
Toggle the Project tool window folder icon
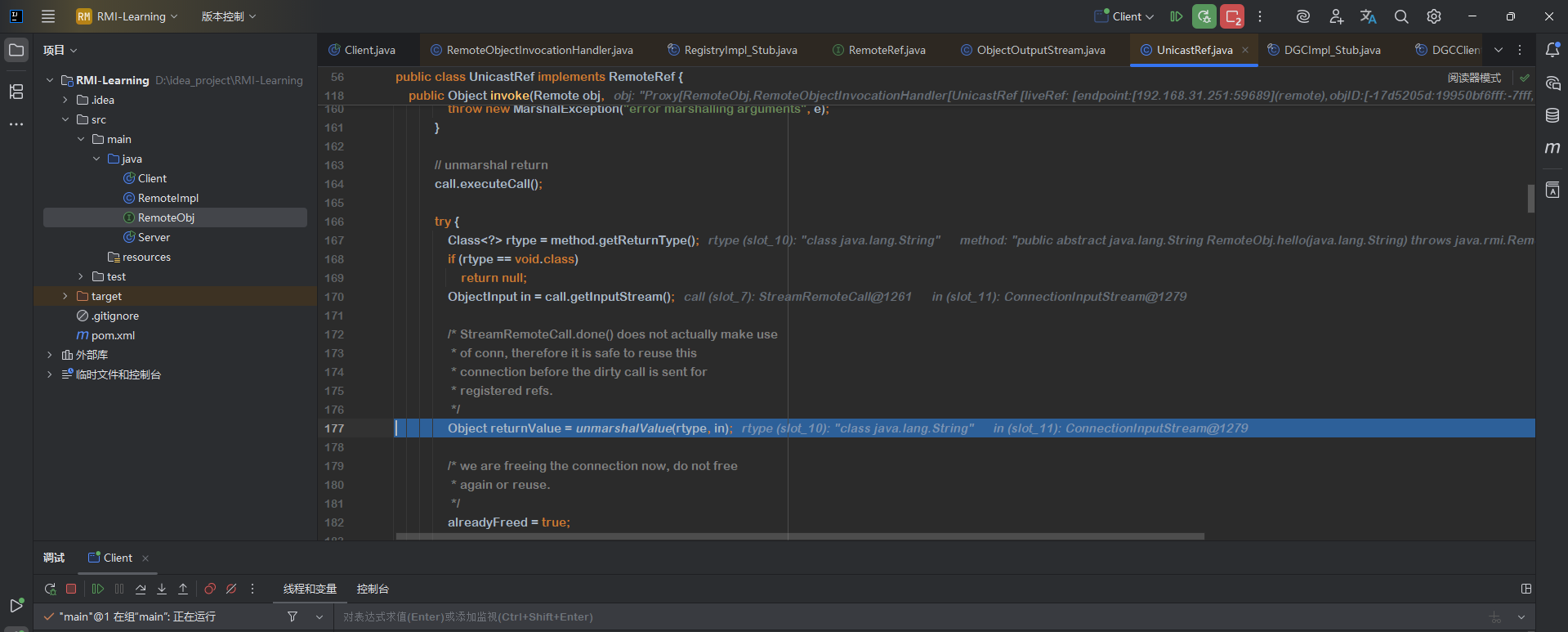[16, 50]
